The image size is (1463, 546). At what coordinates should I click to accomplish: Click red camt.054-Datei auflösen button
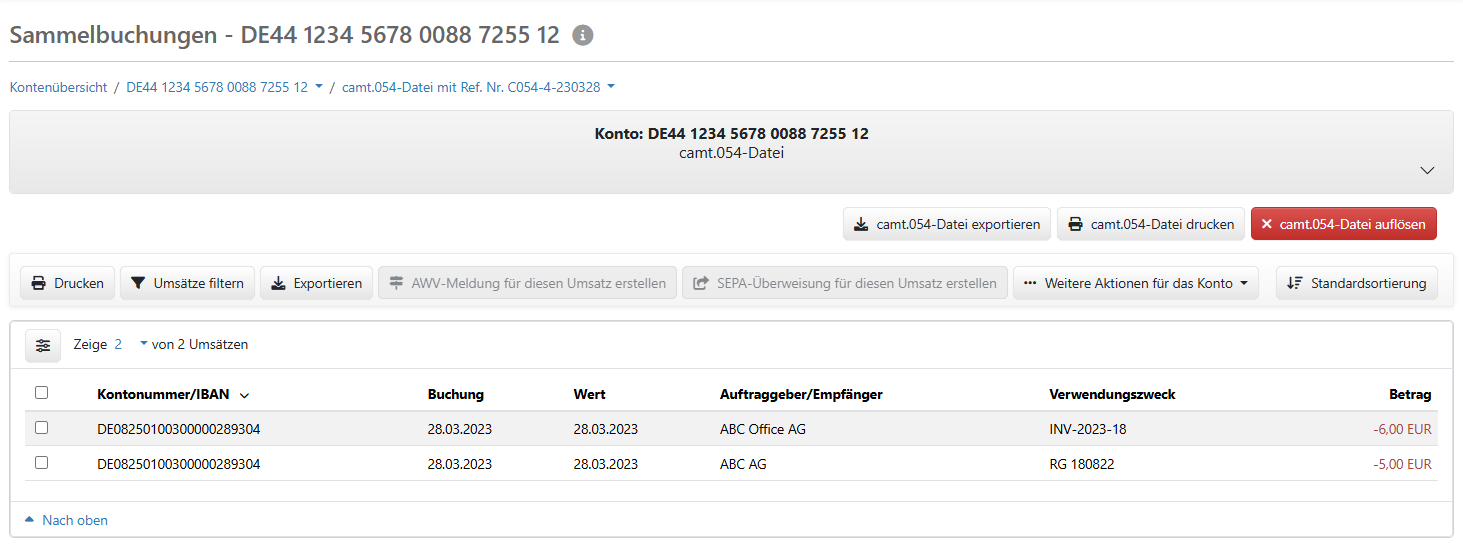tap(1344, 224)
